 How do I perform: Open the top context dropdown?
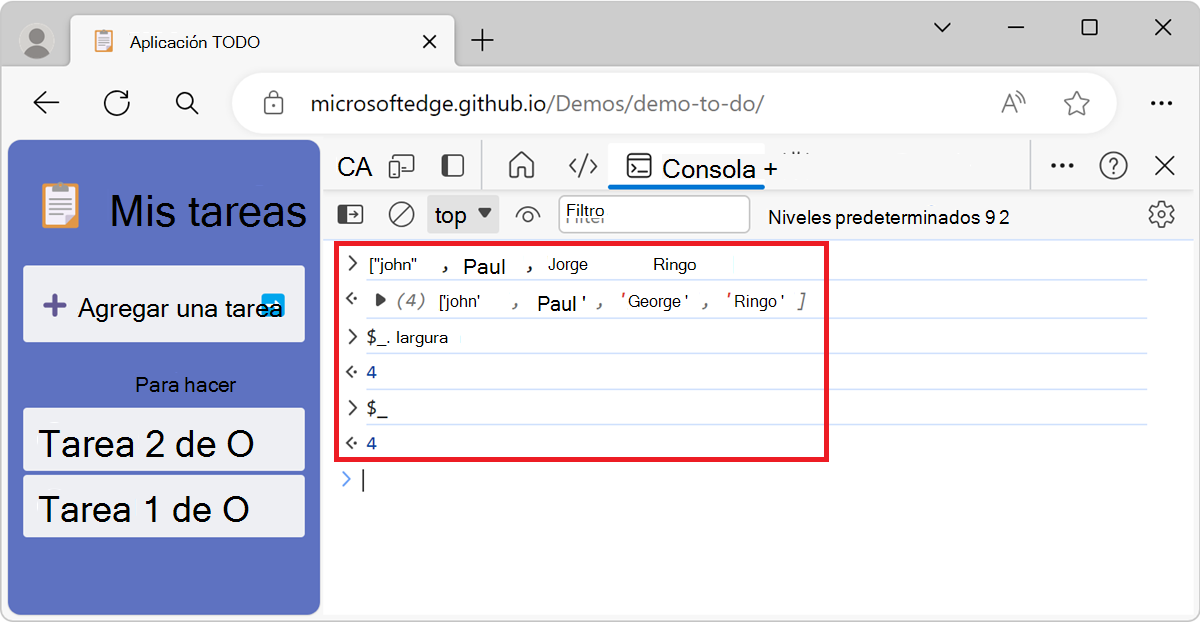pyautogui.click(x=463, y=214)
